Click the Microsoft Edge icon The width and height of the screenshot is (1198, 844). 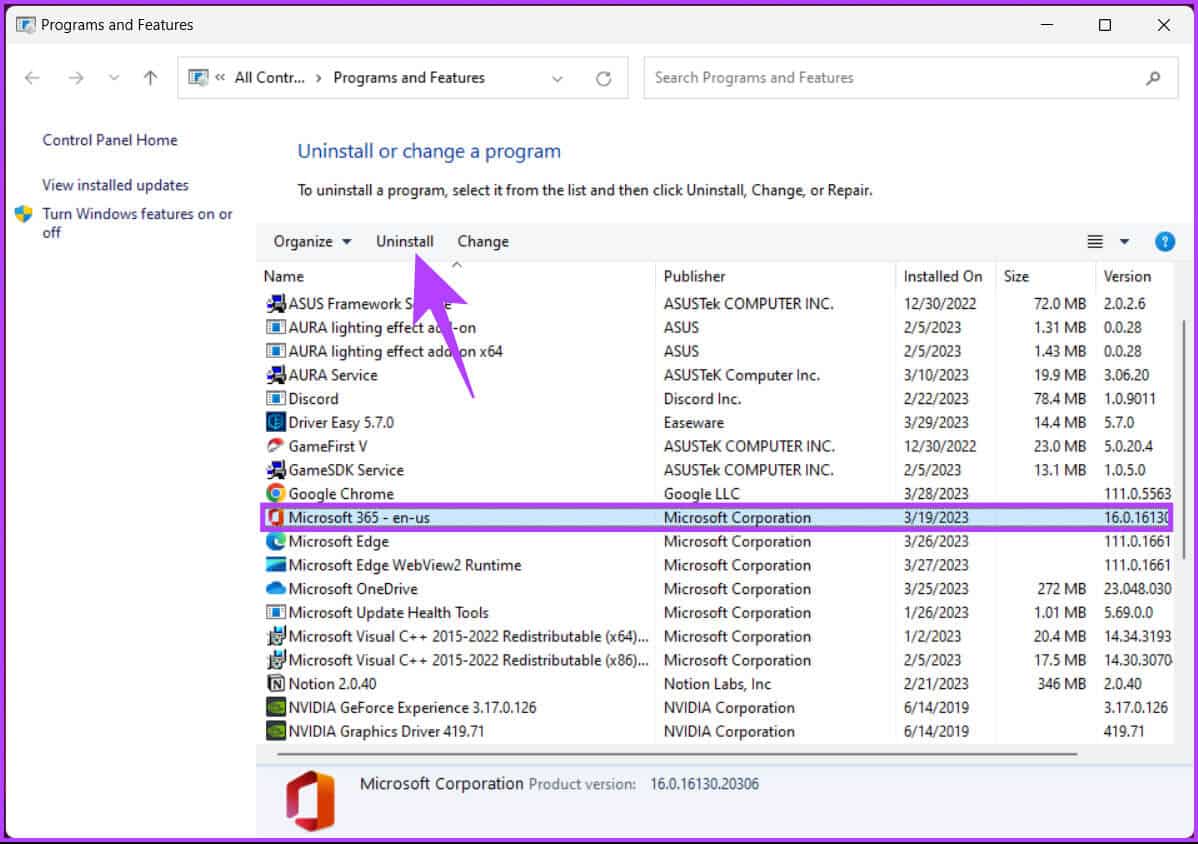(x=276, y=542)
